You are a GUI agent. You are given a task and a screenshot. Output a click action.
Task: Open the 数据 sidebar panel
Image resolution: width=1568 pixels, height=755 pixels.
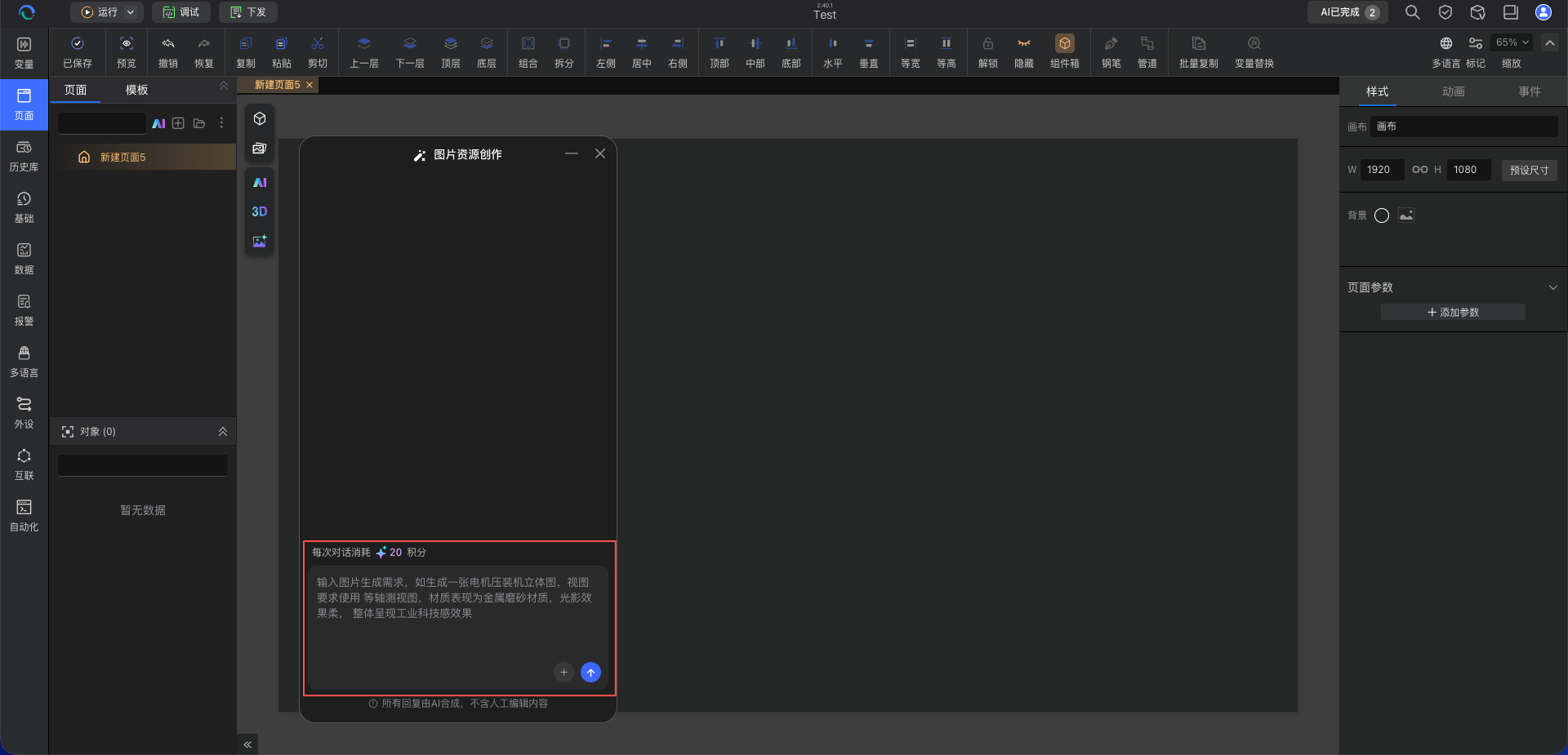click(24, 259)
